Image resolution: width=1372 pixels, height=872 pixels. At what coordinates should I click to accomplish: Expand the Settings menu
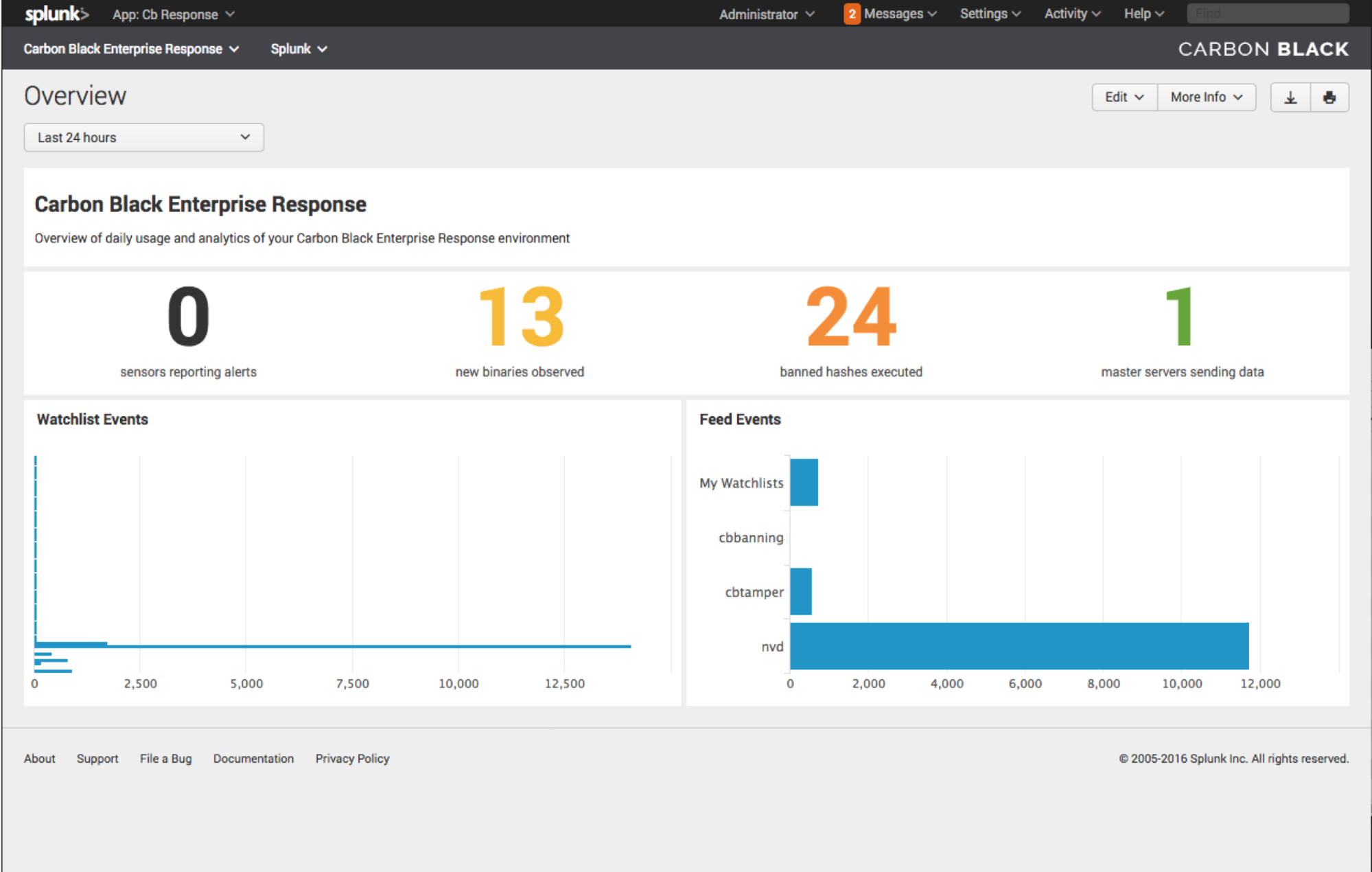click(990, 14)
